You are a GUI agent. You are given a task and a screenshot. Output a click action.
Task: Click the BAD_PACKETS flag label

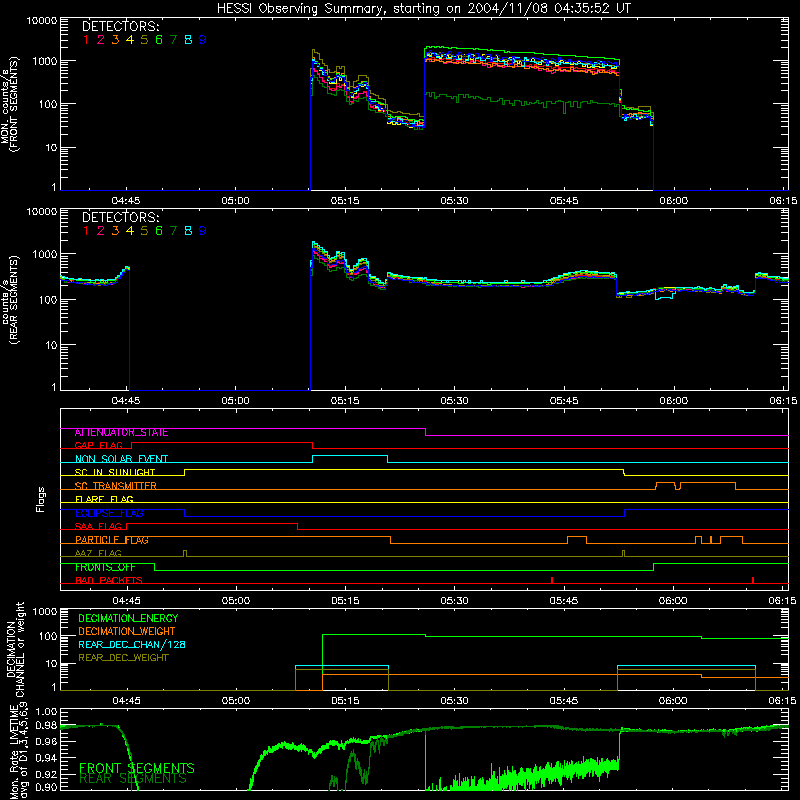pos(109,580)
